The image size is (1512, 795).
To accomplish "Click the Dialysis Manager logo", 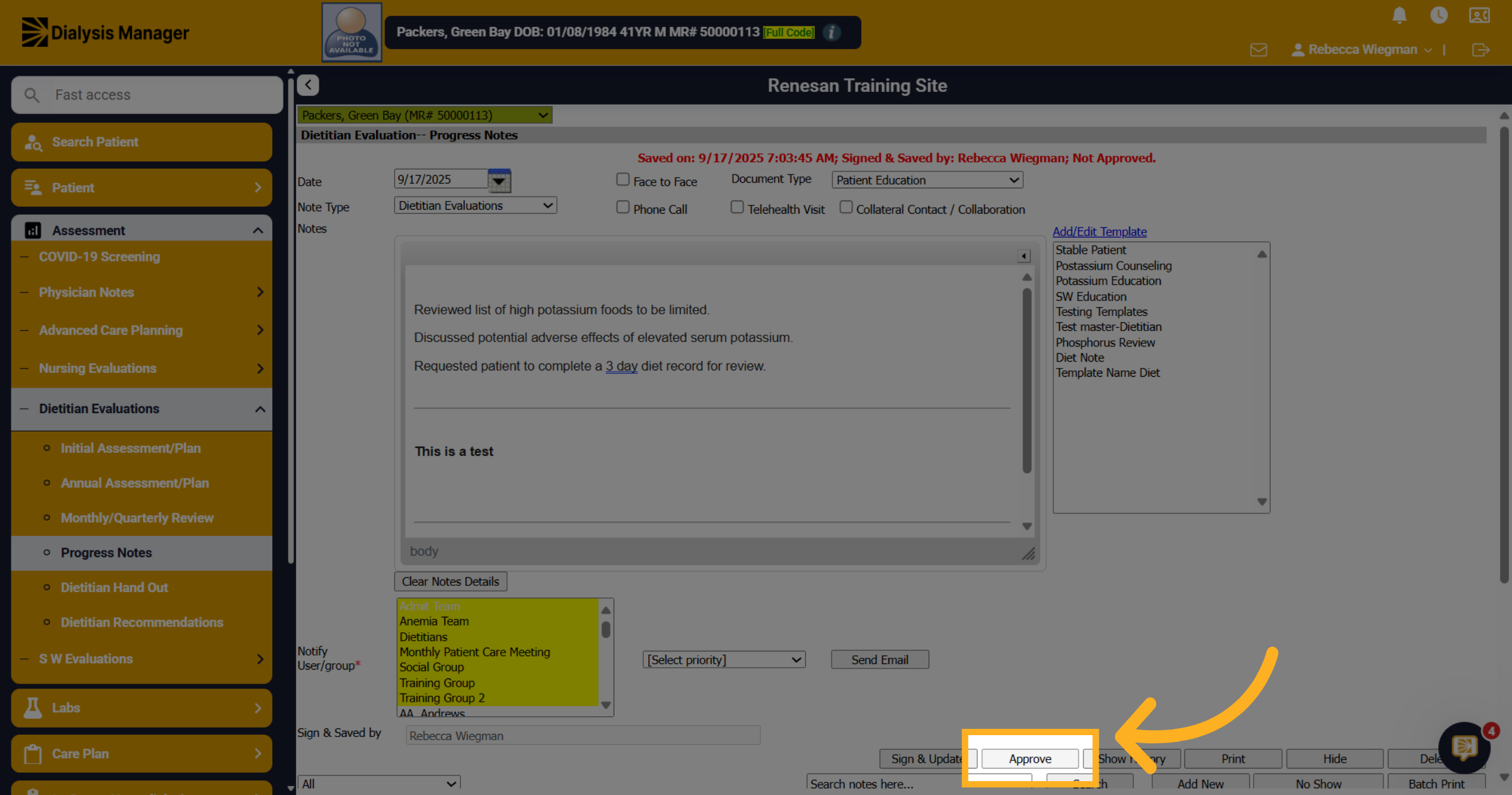I will (105, 32).
